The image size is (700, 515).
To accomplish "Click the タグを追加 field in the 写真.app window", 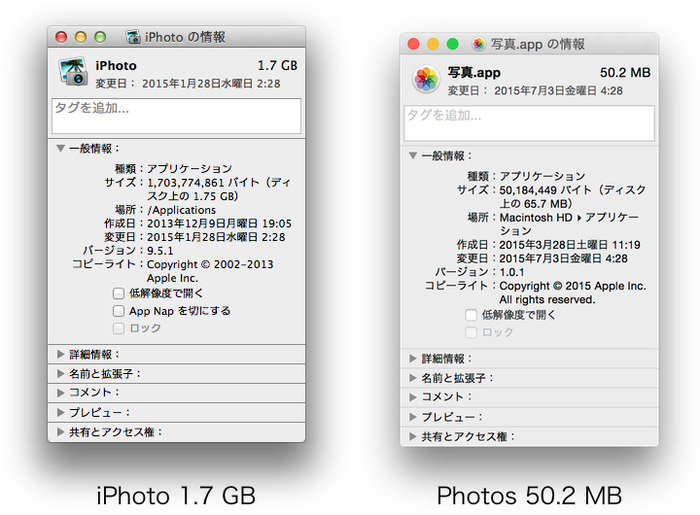I will [529, 123].
